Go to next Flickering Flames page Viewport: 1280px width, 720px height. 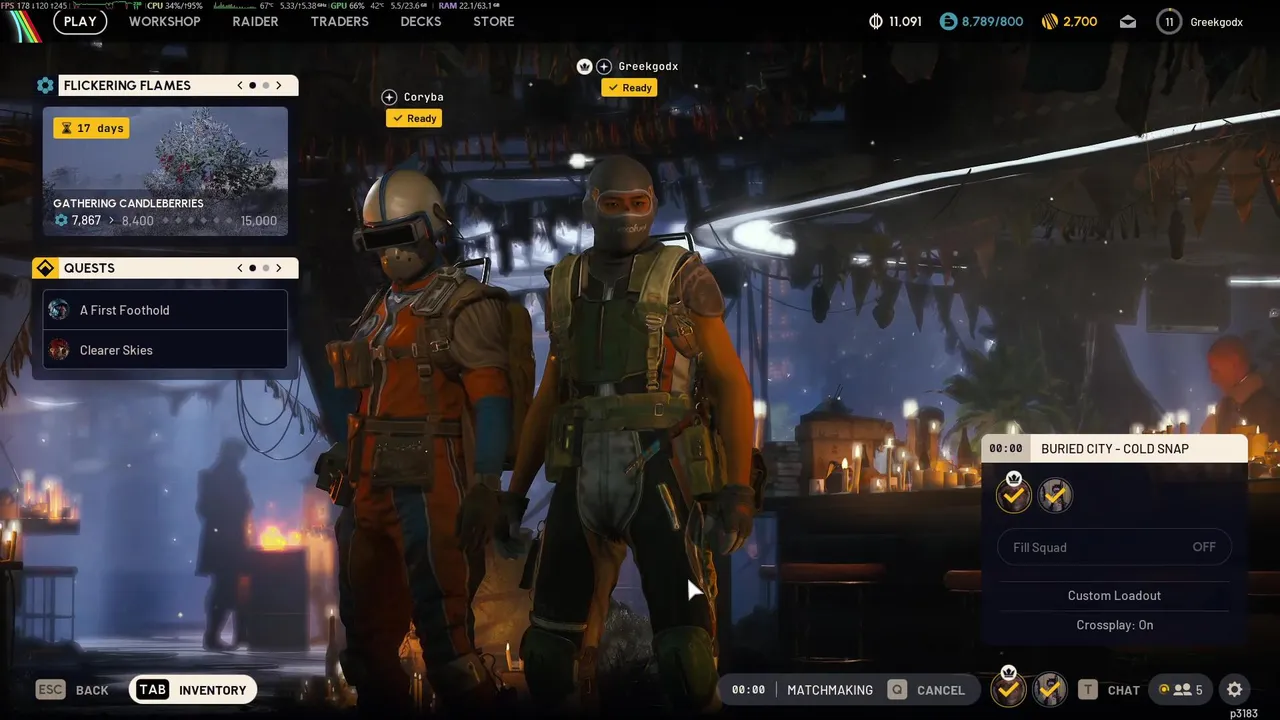[x=279, y=86]
